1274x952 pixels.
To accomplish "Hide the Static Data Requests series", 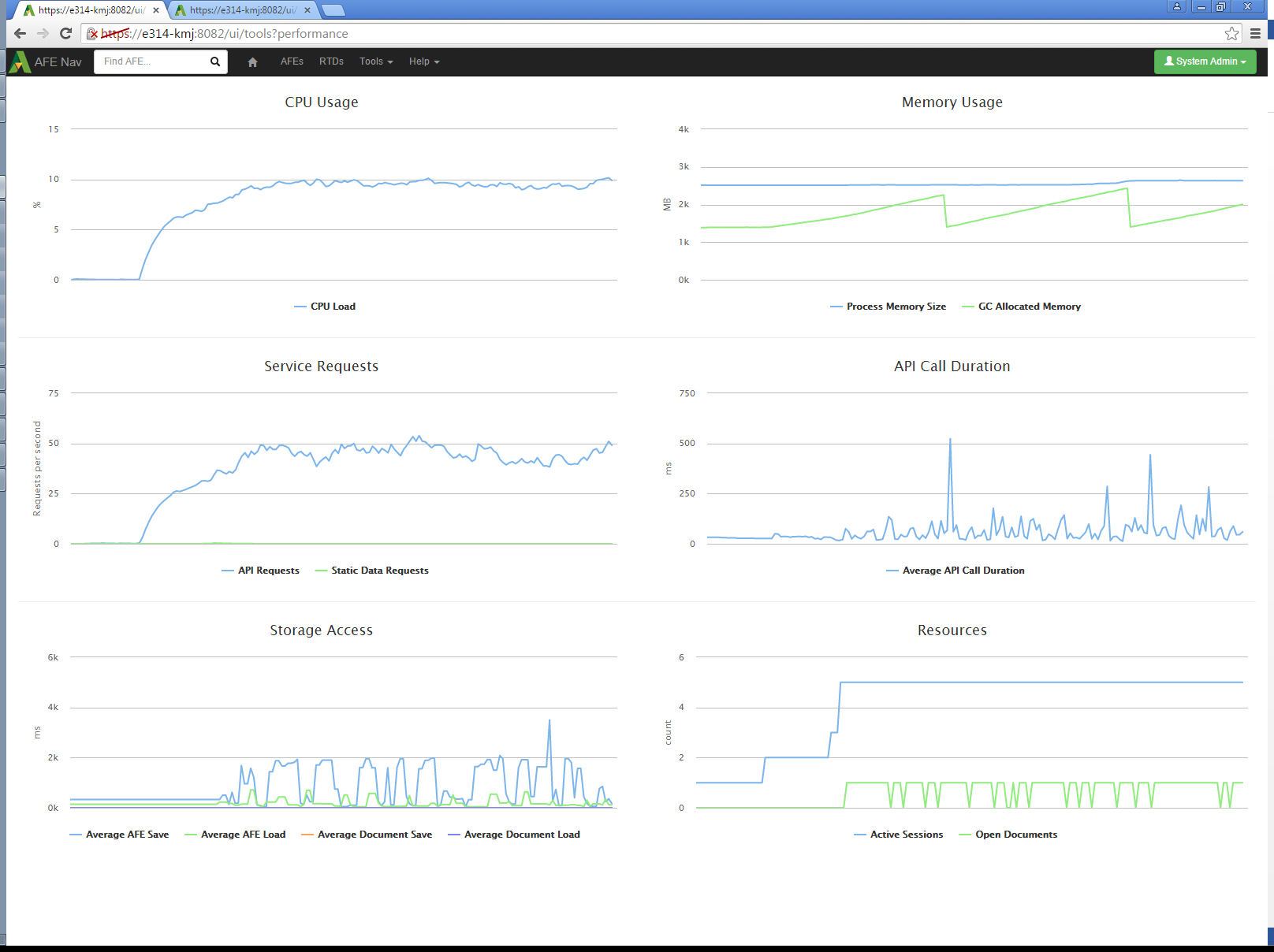I will (x=372, y=570).
